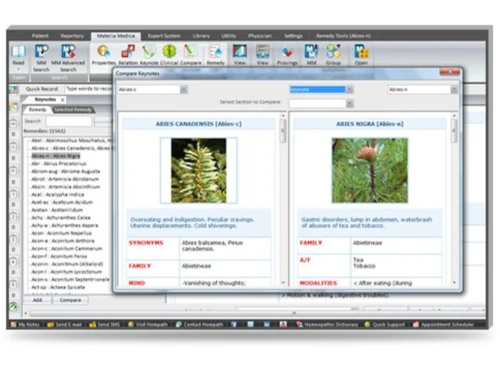Click the Abies canadensis plant image
Image resolution: width=500 pixels, height=375 pixels.
coord(199,170)
